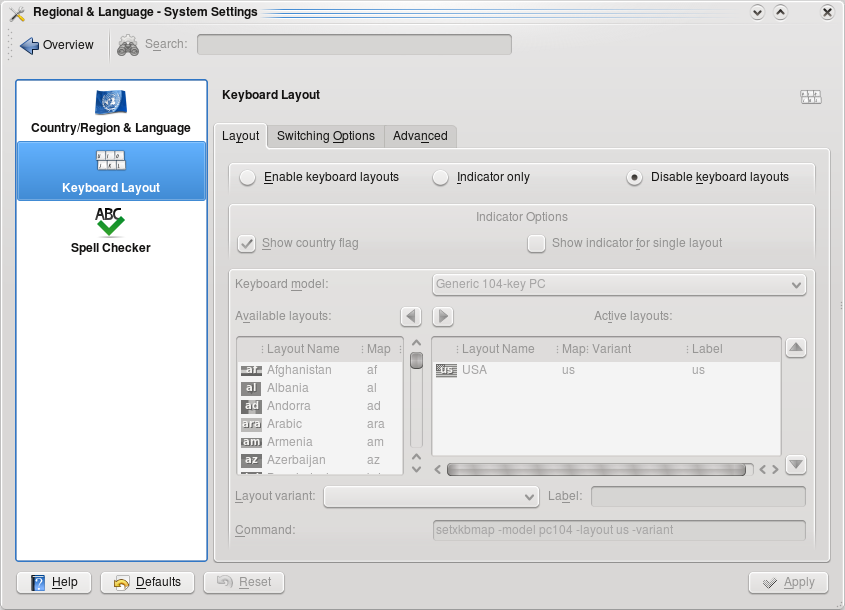Choose the Indicator only option
The height and width of the screenshot is (610, 845).
pos(440,178)
